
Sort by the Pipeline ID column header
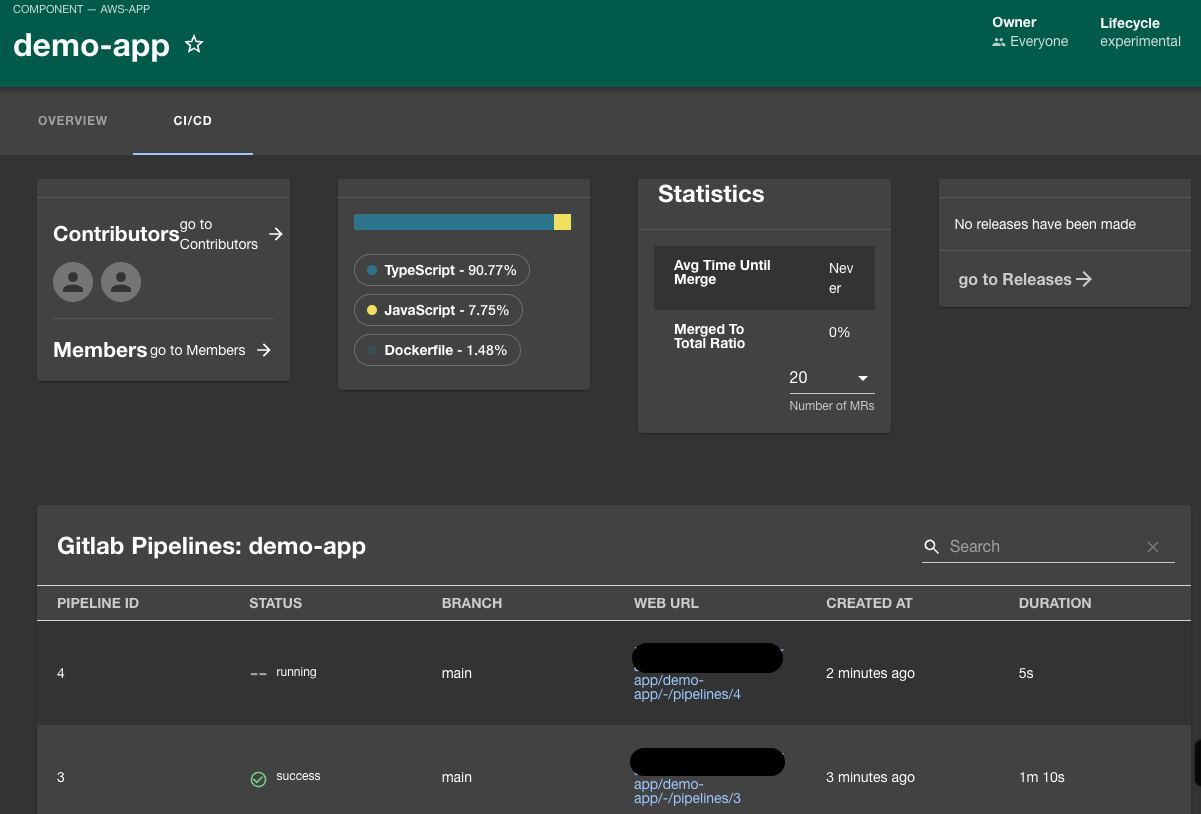98,603
